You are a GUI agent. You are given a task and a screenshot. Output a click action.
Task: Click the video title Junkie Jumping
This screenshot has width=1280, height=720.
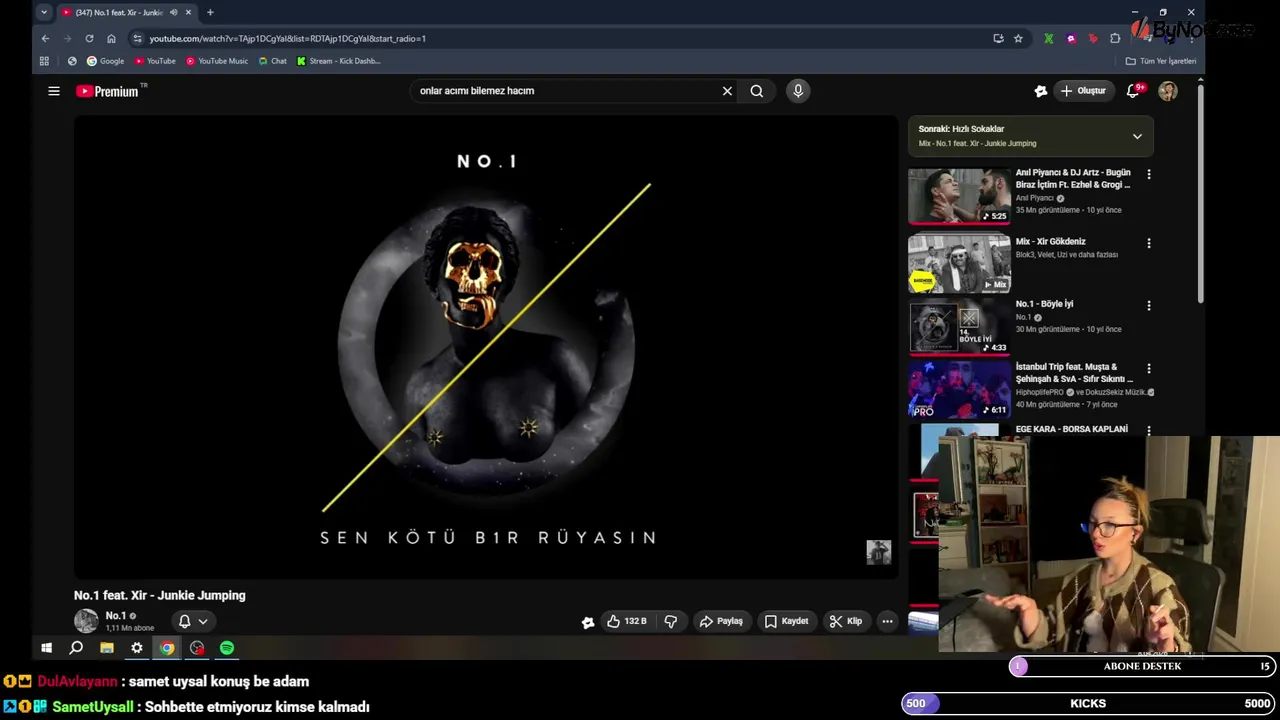pos(160,595)
